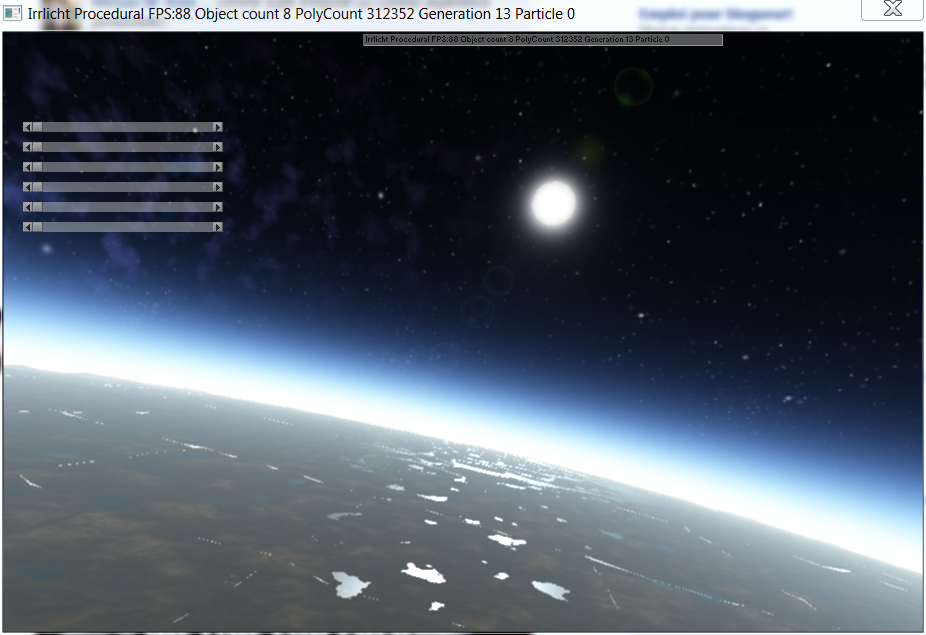Click right arrow of the topmost scrollbar
Viewport: 926px width, 635px height.
click(218, 127)
